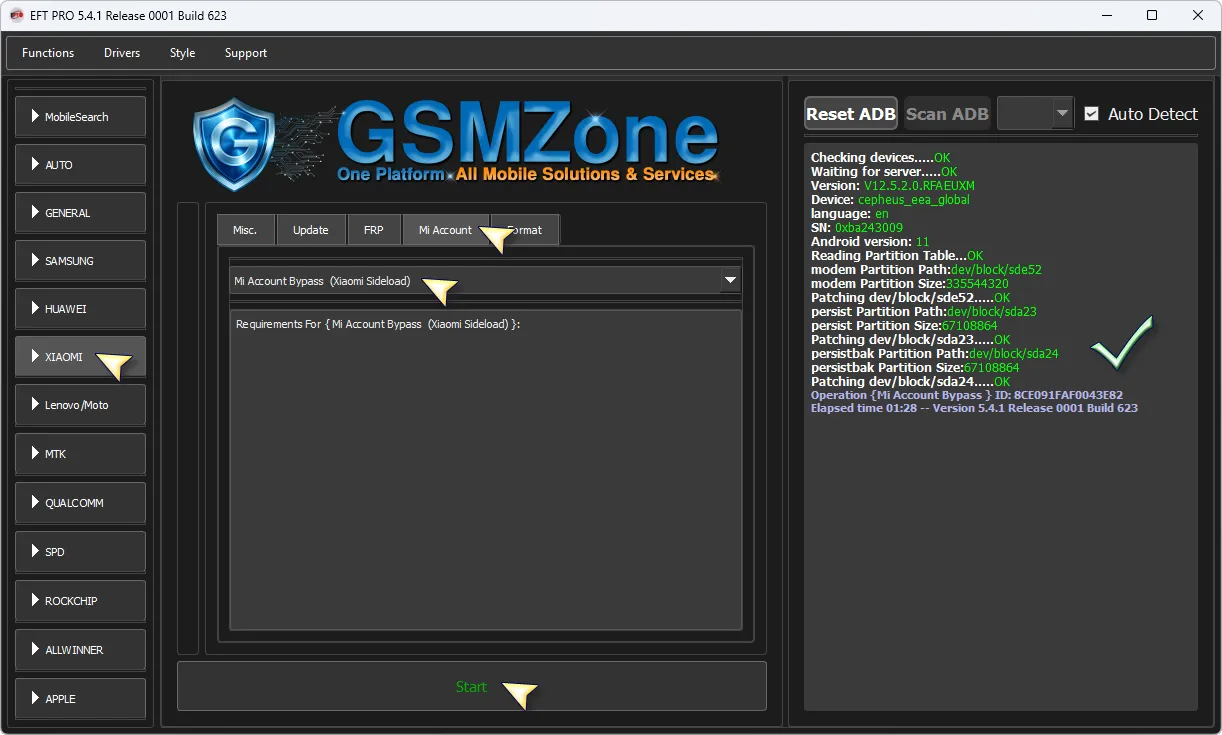Expand the MTK chipset section
The height and width of the screenshot is (735, 1222).
80,454
